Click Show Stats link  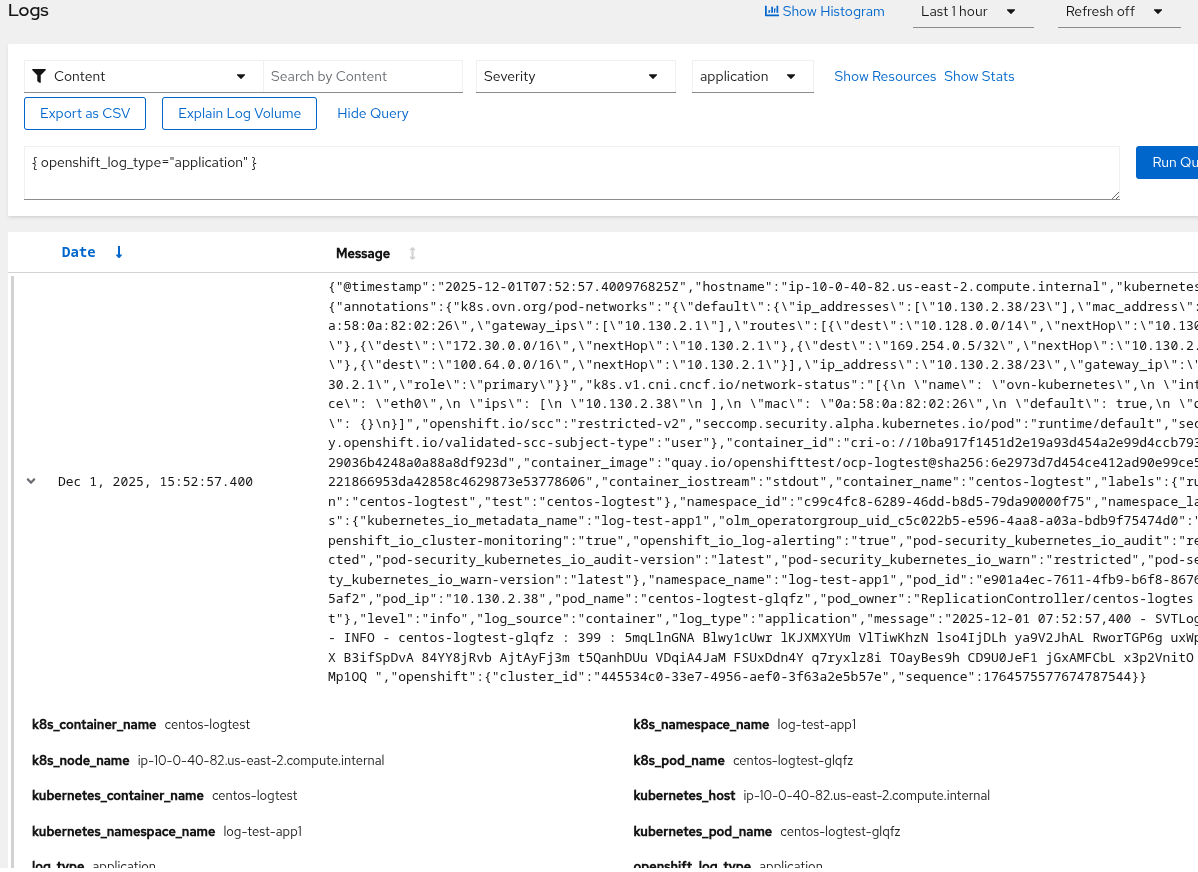[979, 76]
